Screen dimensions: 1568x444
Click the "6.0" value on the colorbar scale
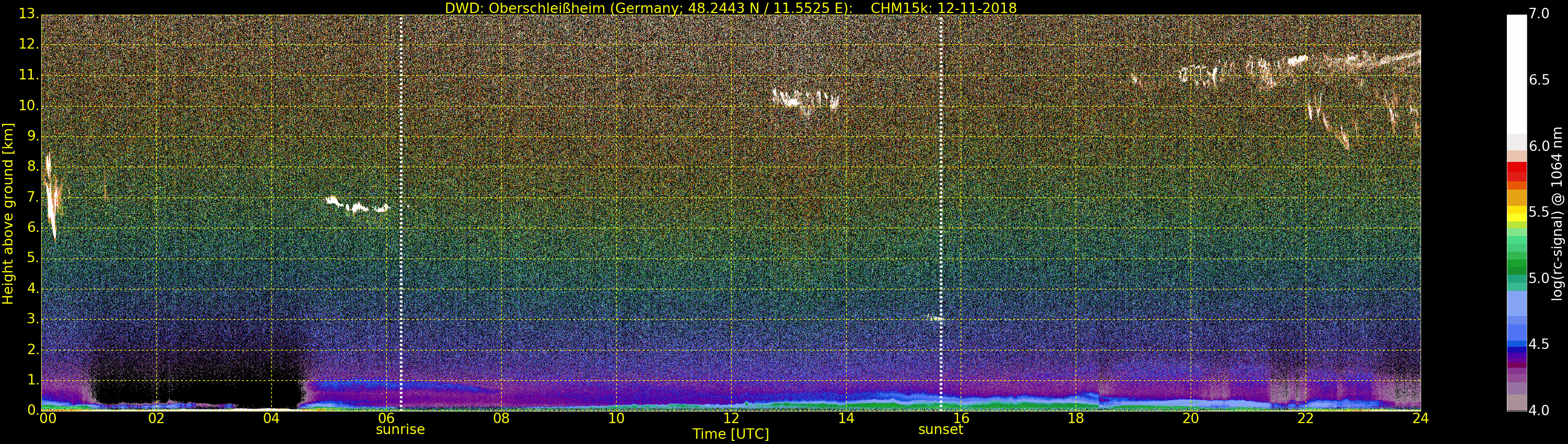pyautogui.click(x=1539, y=146)
